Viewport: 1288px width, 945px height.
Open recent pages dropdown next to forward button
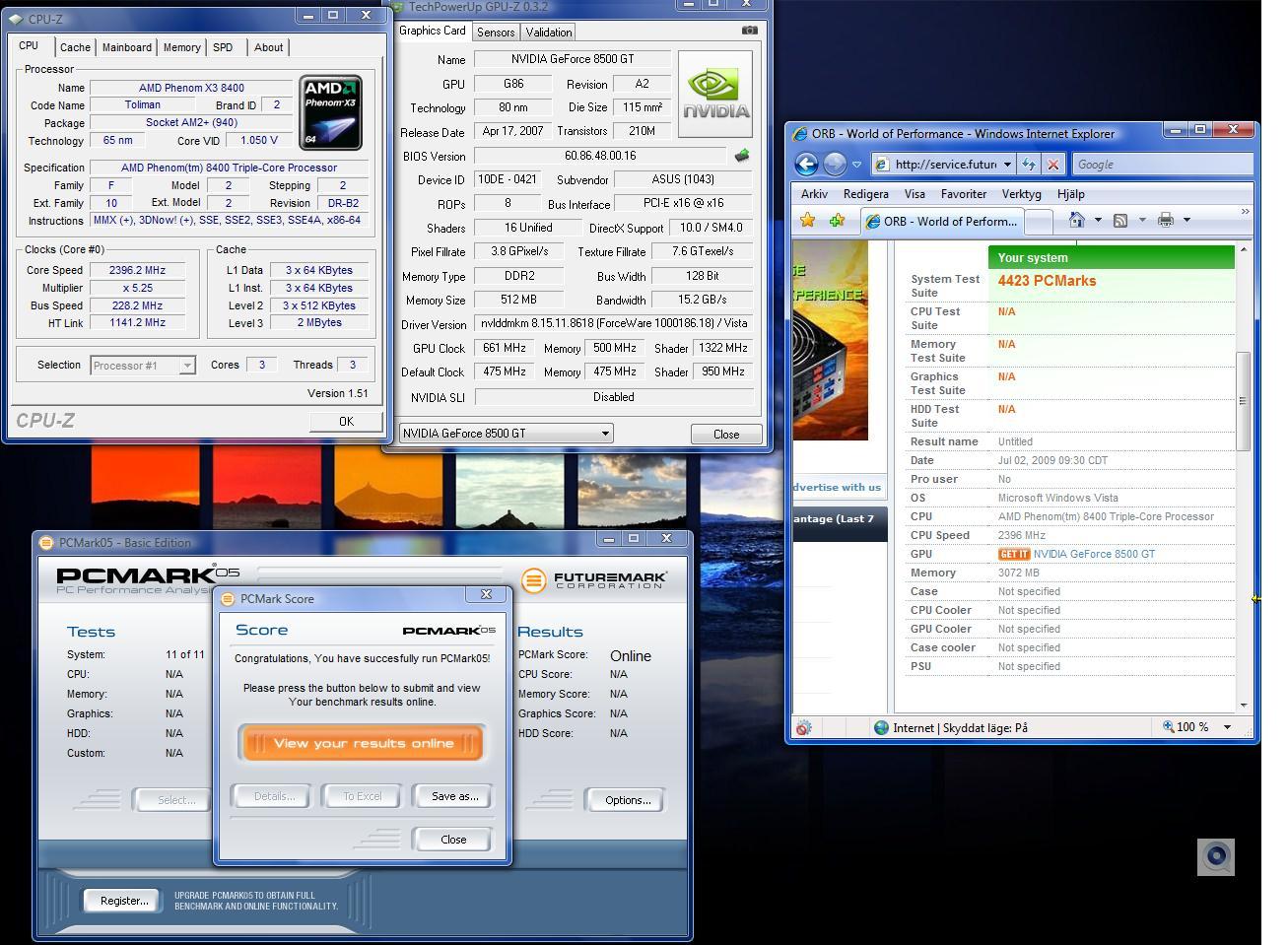coord(856,165)
